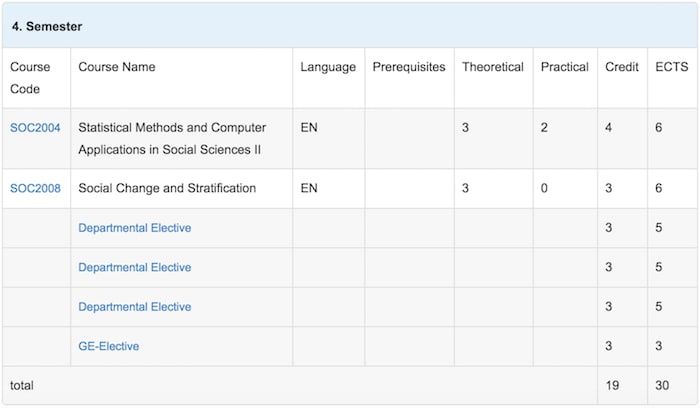The height and width of the screenshot is (408, 700).
Task: Select the Credit column header
Action: point(622,67)
